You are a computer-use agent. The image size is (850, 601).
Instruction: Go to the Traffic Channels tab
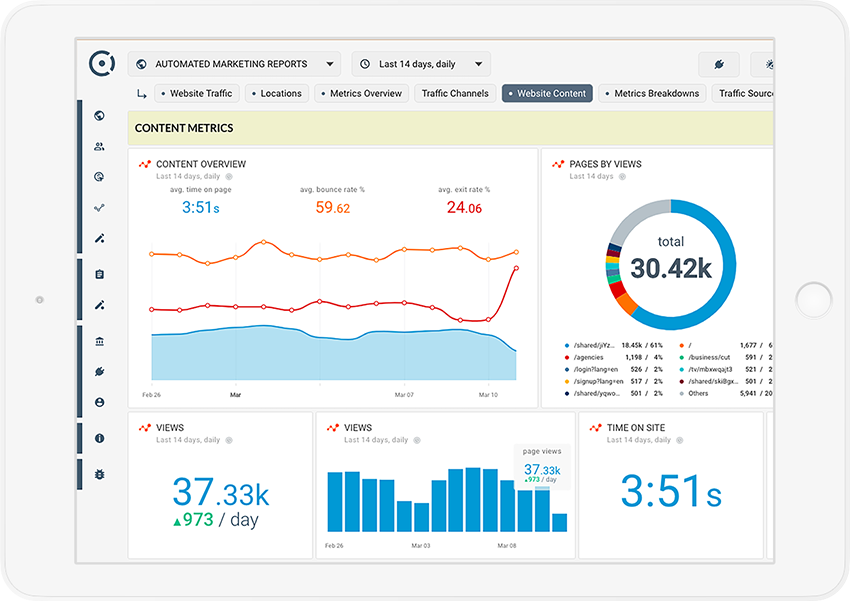pos(455,93)
